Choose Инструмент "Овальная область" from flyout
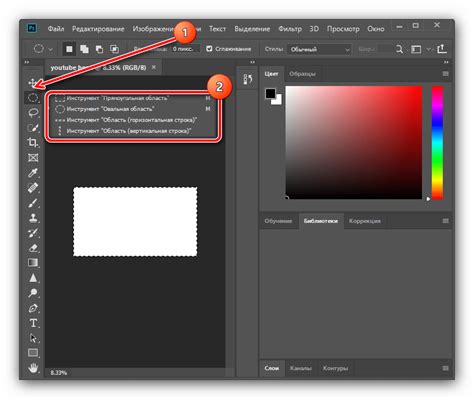474x399 pixels. tap(133, 109)
